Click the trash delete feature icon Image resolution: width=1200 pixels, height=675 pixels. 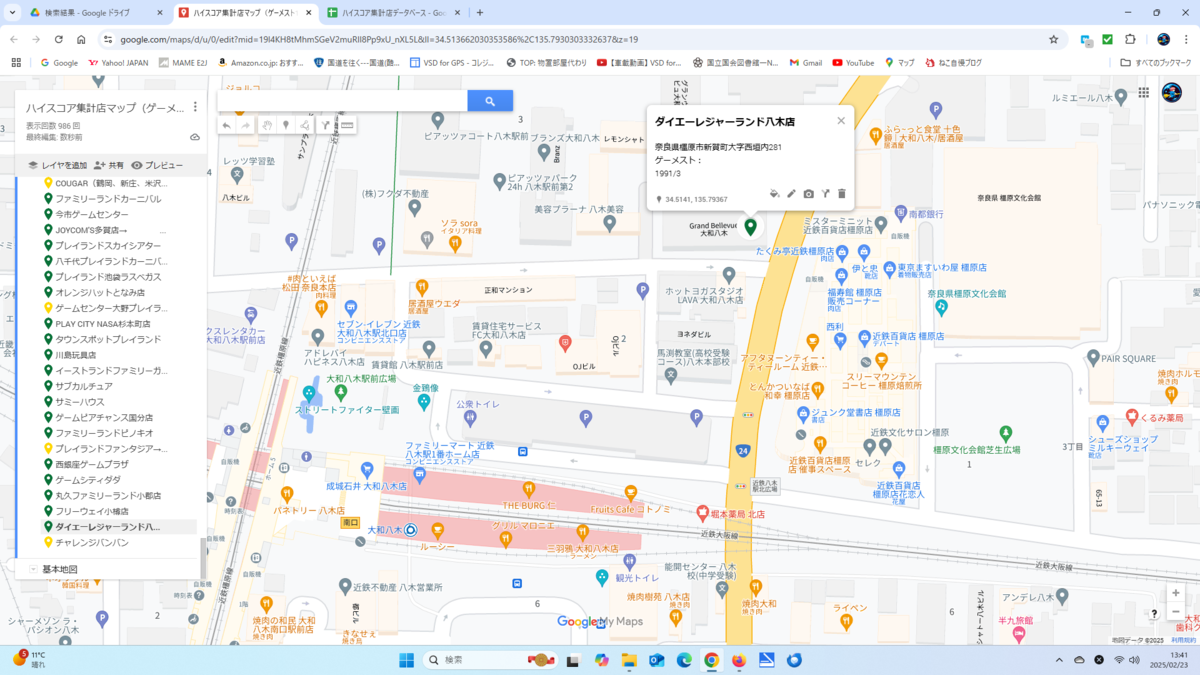click(x=842, y=194)
